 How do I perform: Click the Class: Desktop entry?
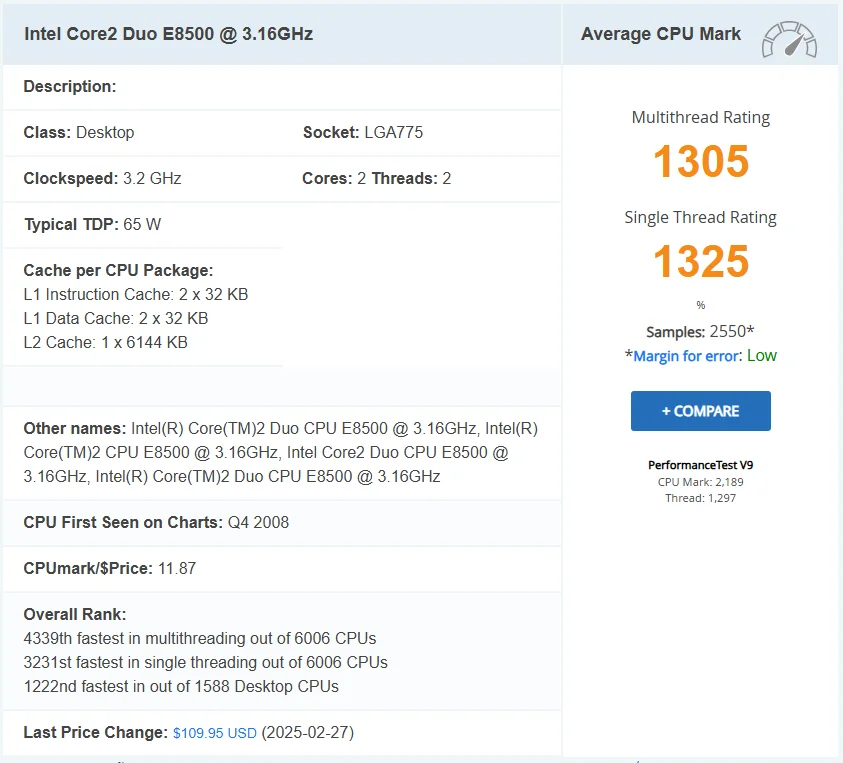click(x=79, y=132)
